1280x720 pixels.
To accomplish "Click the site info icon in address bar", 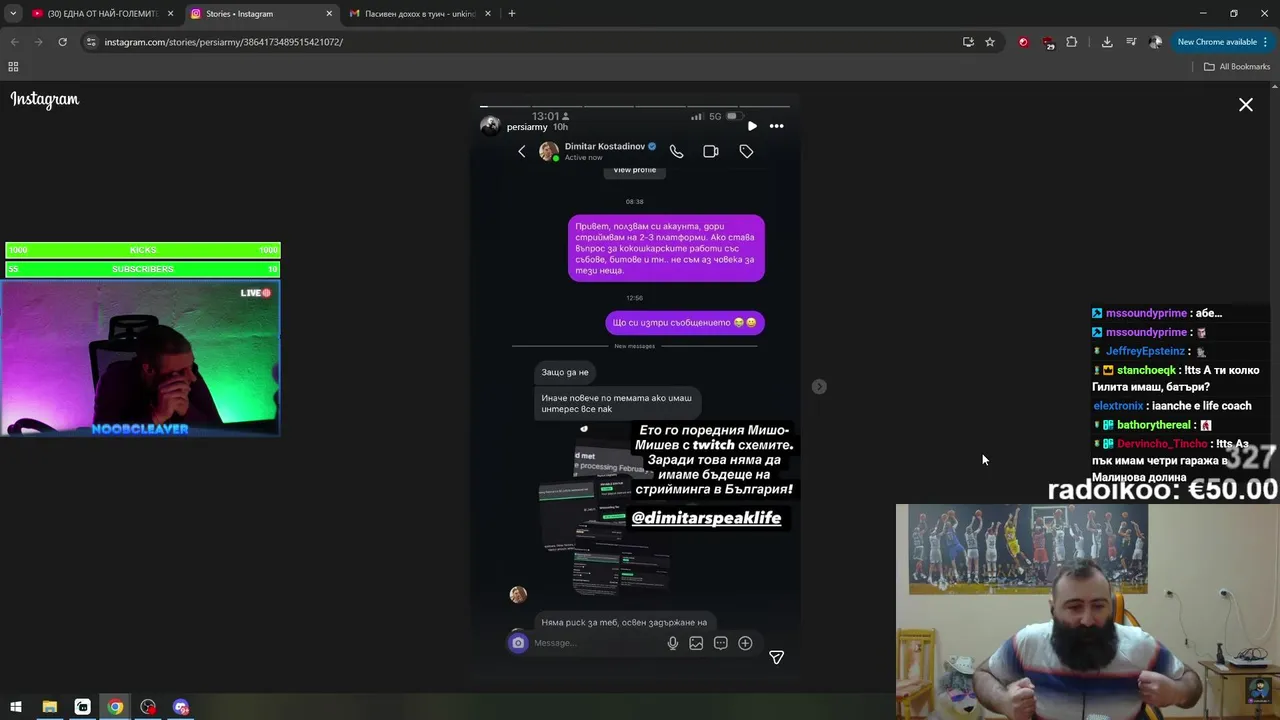I will point(91,42).
